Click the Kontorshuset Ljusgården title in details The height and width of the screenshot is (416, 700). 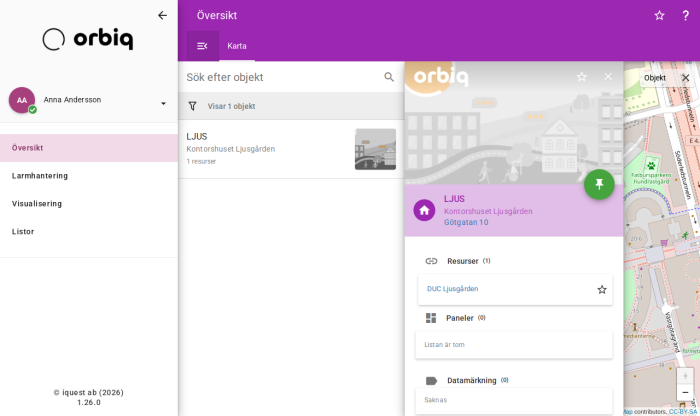click(488, 211)
